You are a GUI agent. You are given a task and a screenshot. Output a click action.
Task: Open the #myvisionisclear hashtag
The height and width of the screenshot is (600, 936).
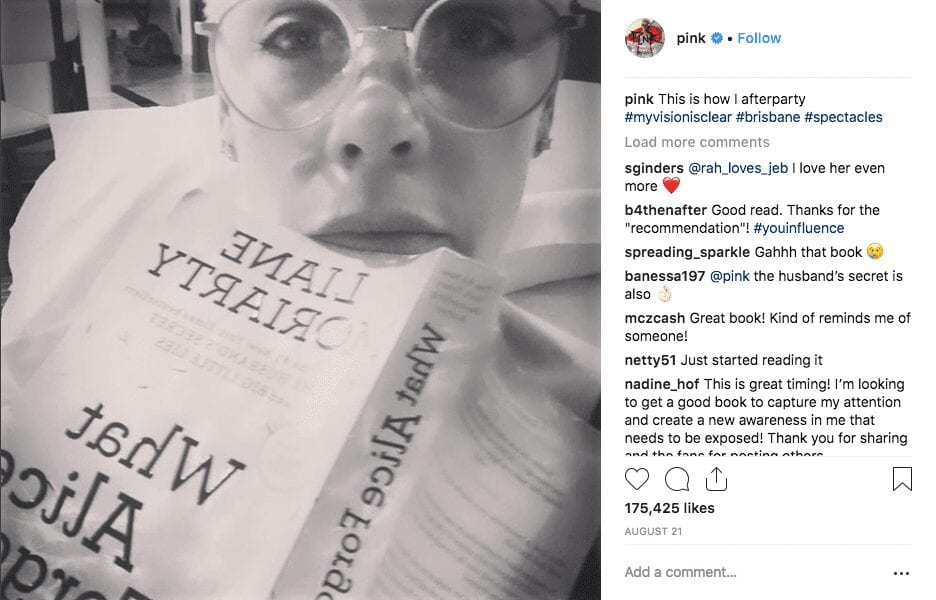678,117
